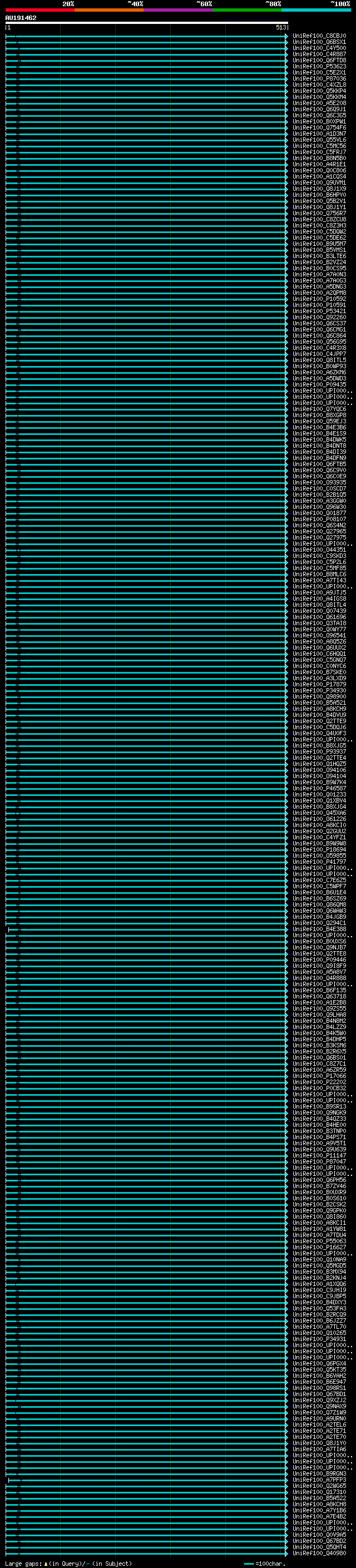Select label UniRef100_P09435
Screen dimensions: 356x1568
pos(319,385)
